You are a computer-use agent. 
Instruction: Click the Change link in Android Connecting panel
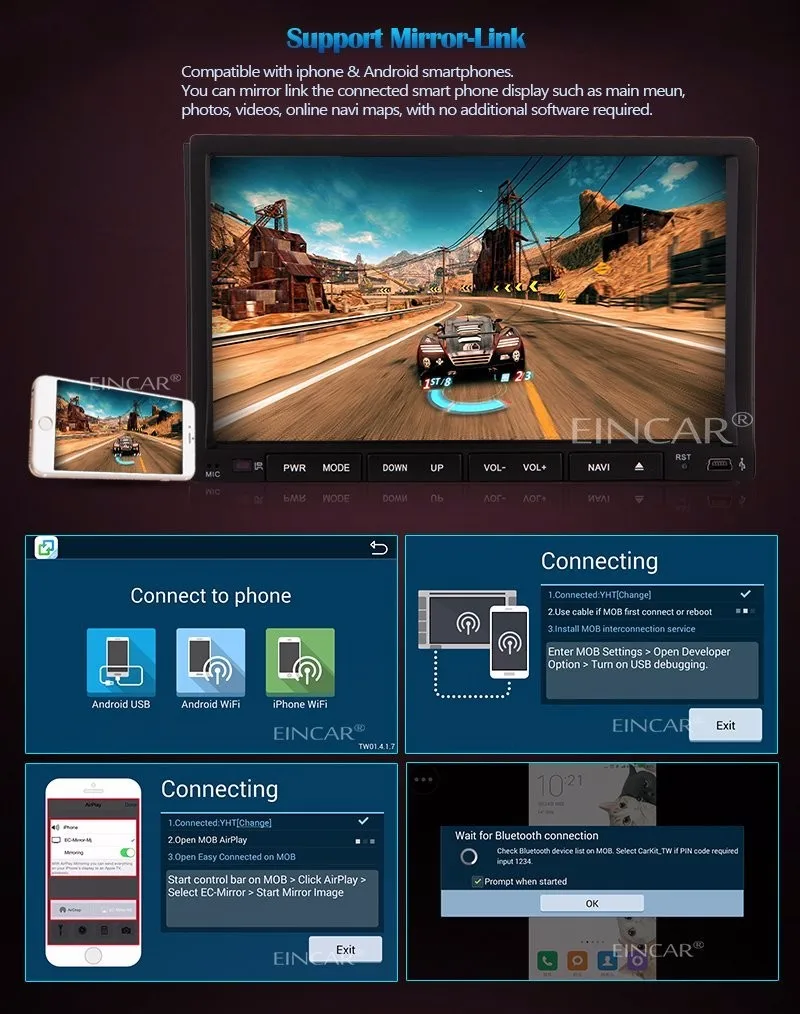coord(634,594)
